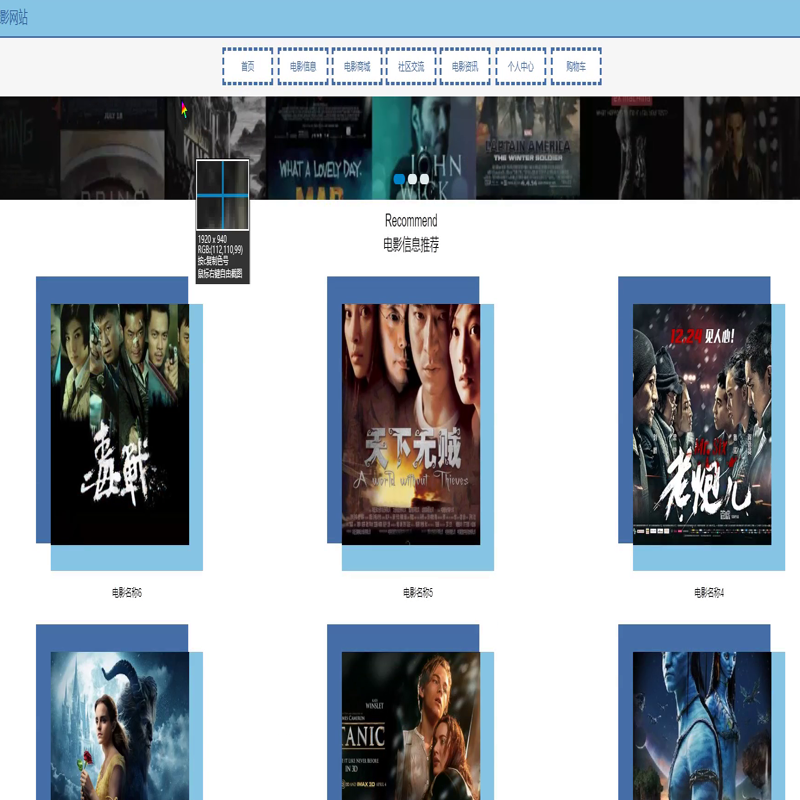Click the John Wick banner poster
The image size is (800, 800).
pyautogui.click(x=424, y=148)
